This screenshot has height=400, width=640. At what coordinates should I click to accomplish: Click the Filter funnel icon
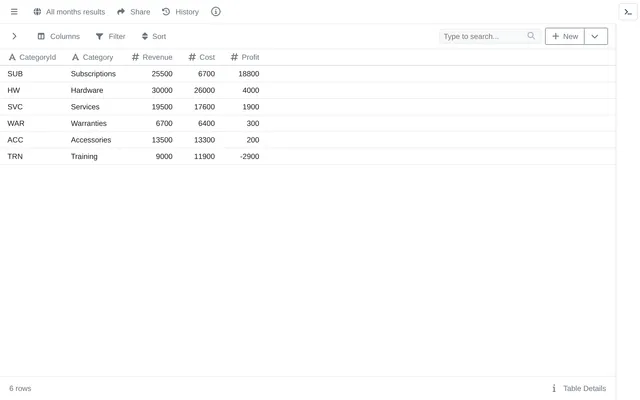point(99,36)
